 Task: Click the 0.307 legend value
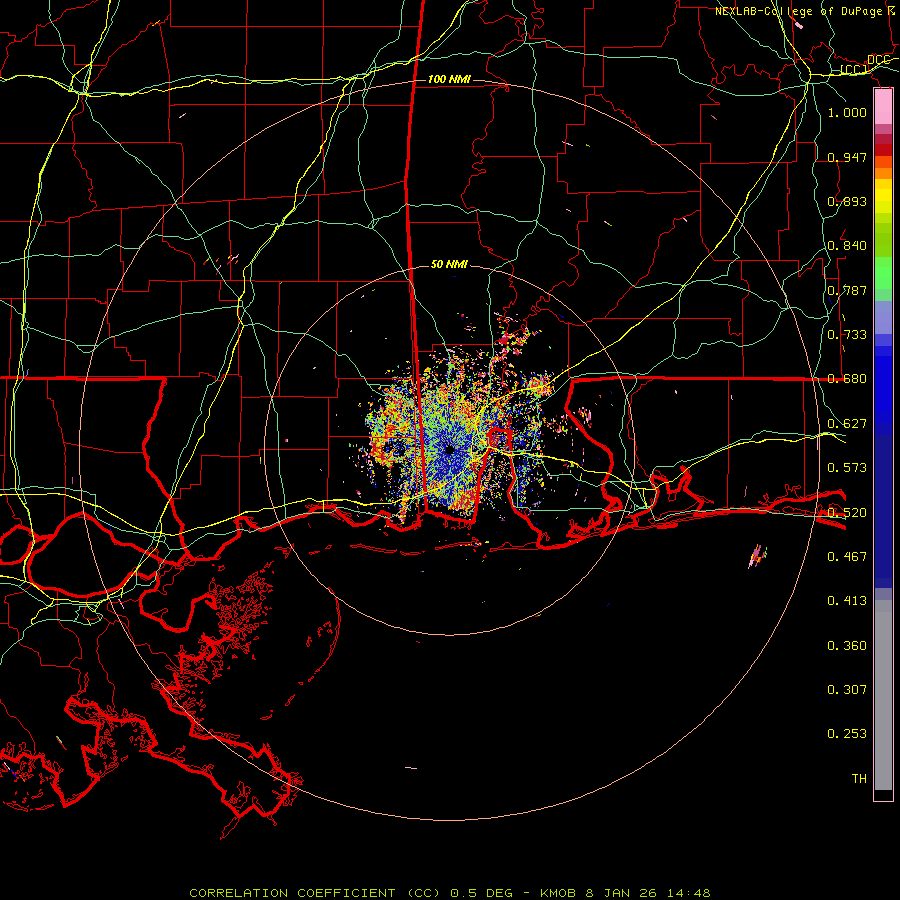pos(847,689)
